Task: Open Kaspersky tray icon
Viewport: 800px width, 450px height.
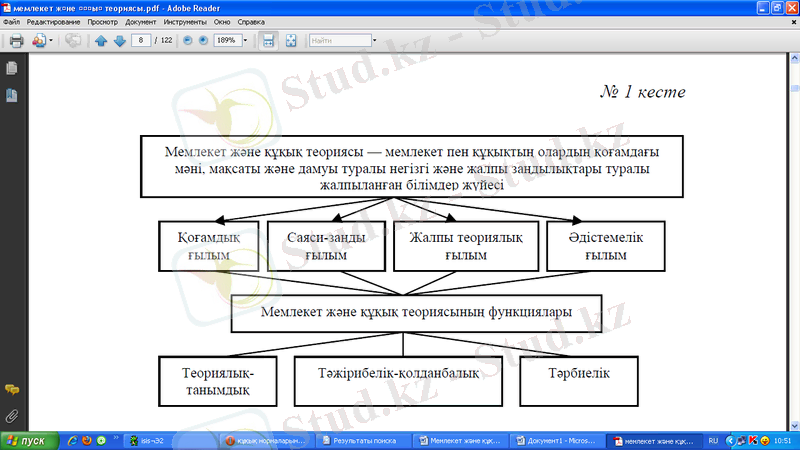Action: 753,441
